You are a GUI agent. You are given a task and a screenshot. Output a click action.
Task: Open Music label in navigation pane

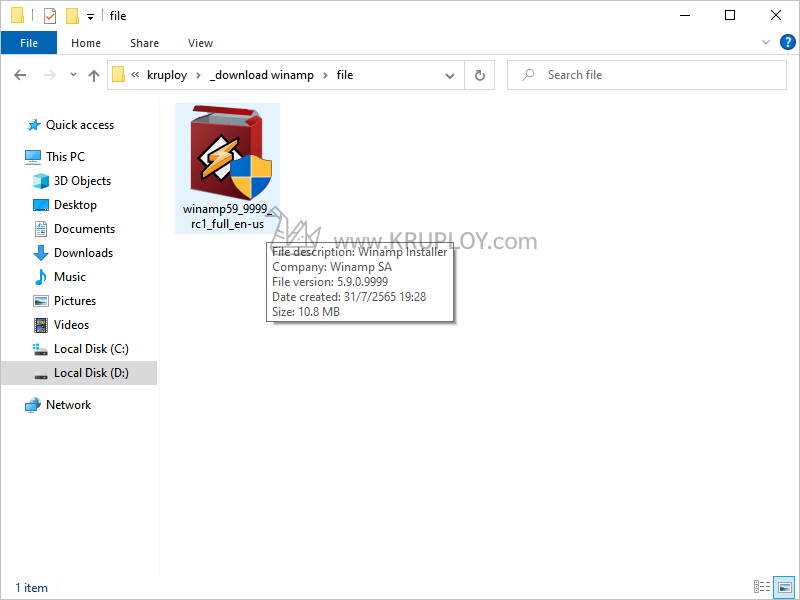(70, 277)
